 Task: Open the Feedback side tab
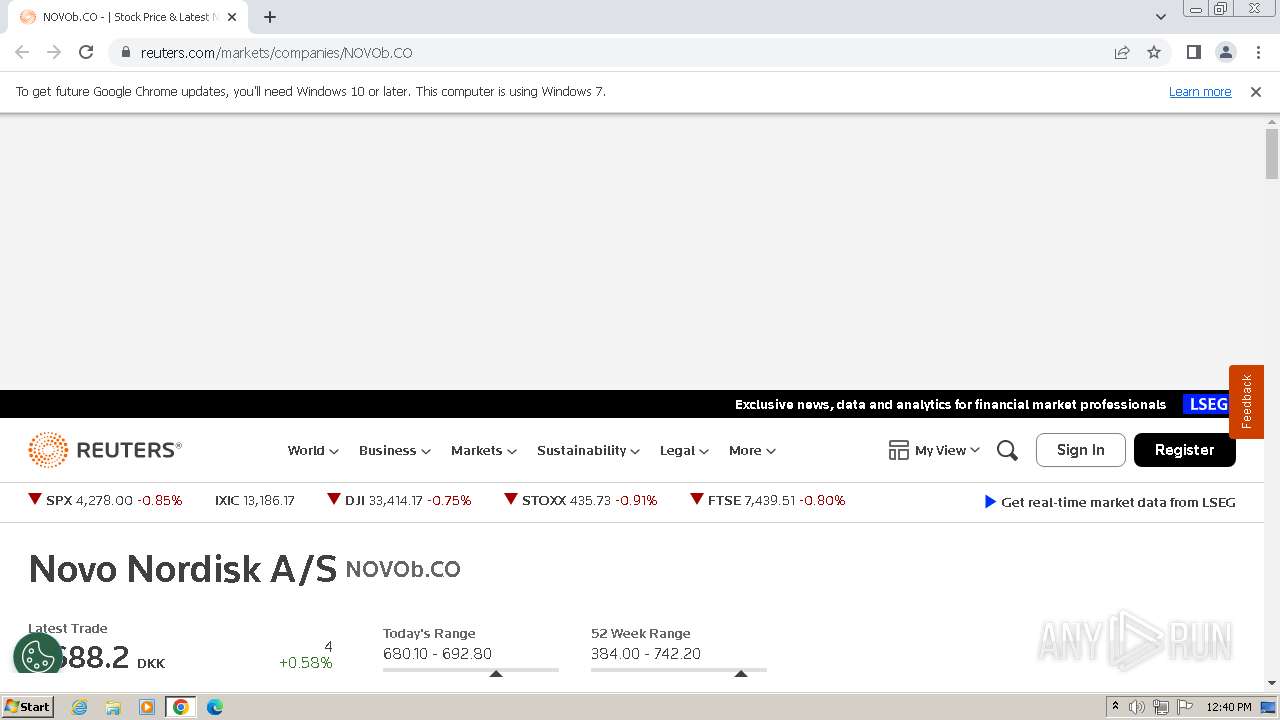[1246, 402]
